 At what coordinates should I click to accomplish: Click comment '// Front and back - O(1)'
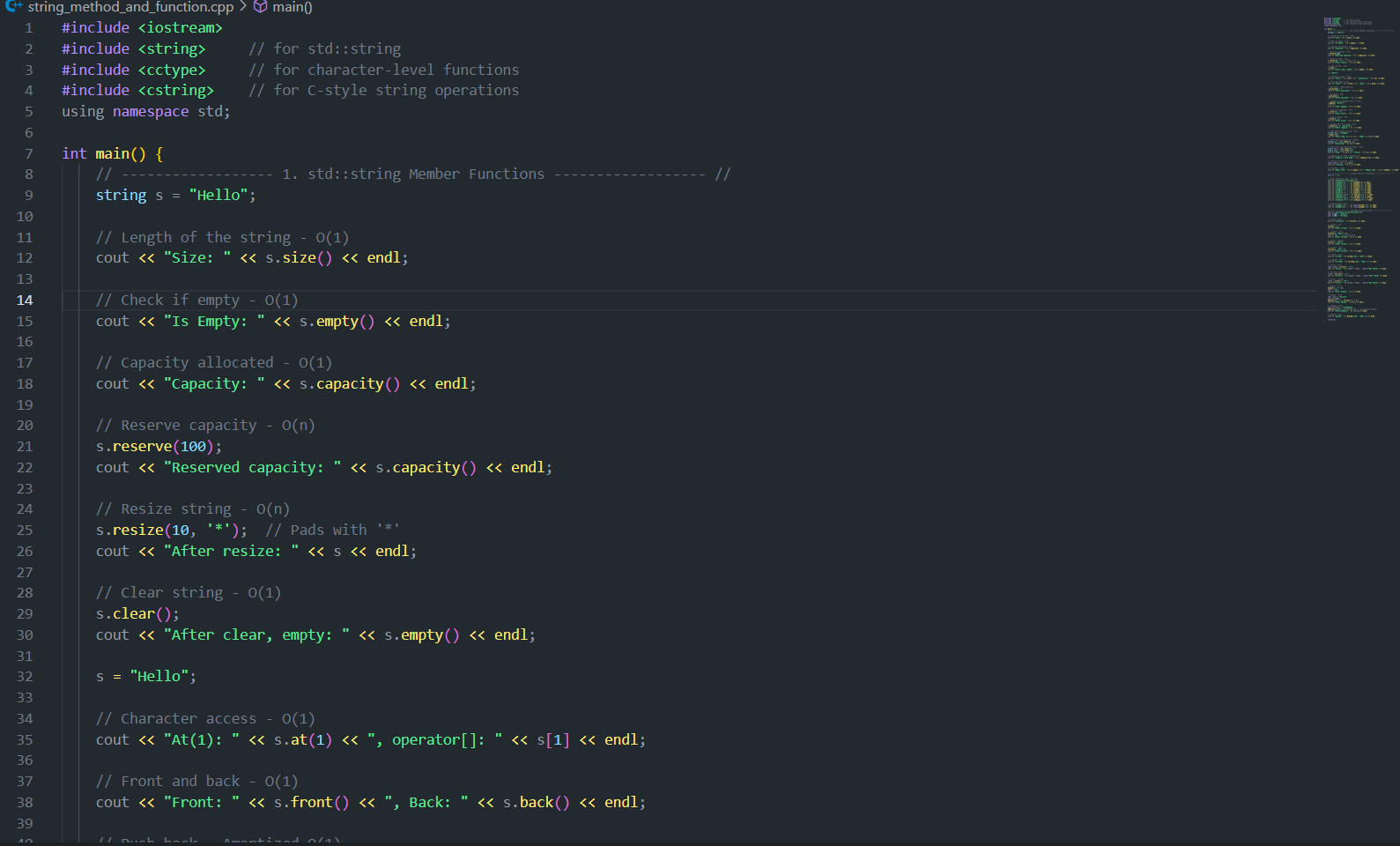click(197, 782)
